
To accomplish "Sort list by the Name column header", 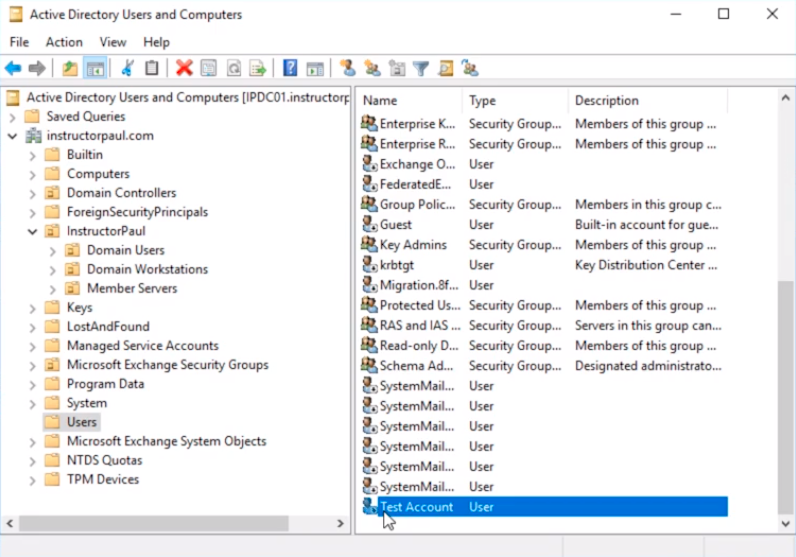I will pos(409,101).
